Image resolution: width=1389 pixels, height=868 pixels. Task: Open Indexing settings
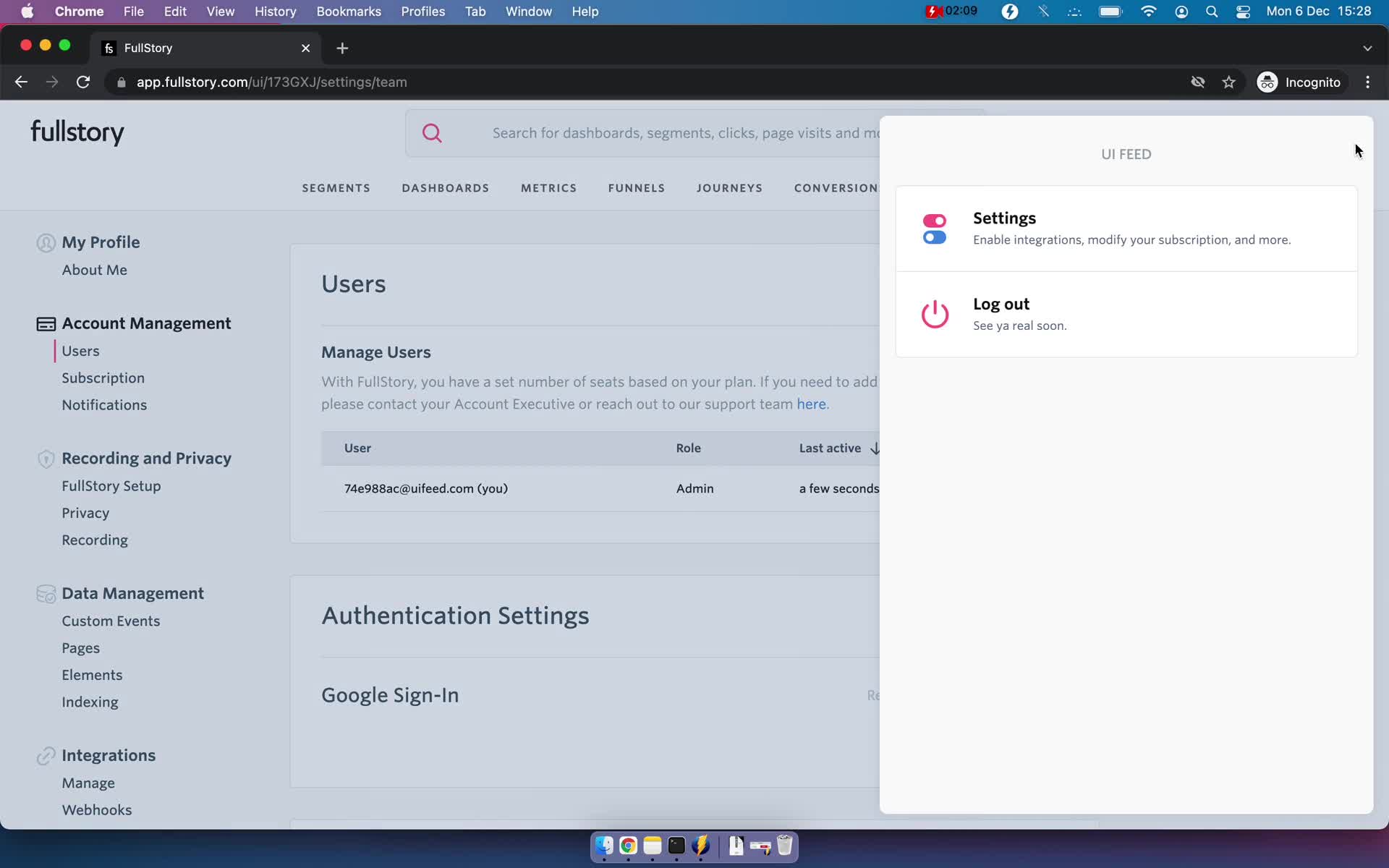coord(90,702)
